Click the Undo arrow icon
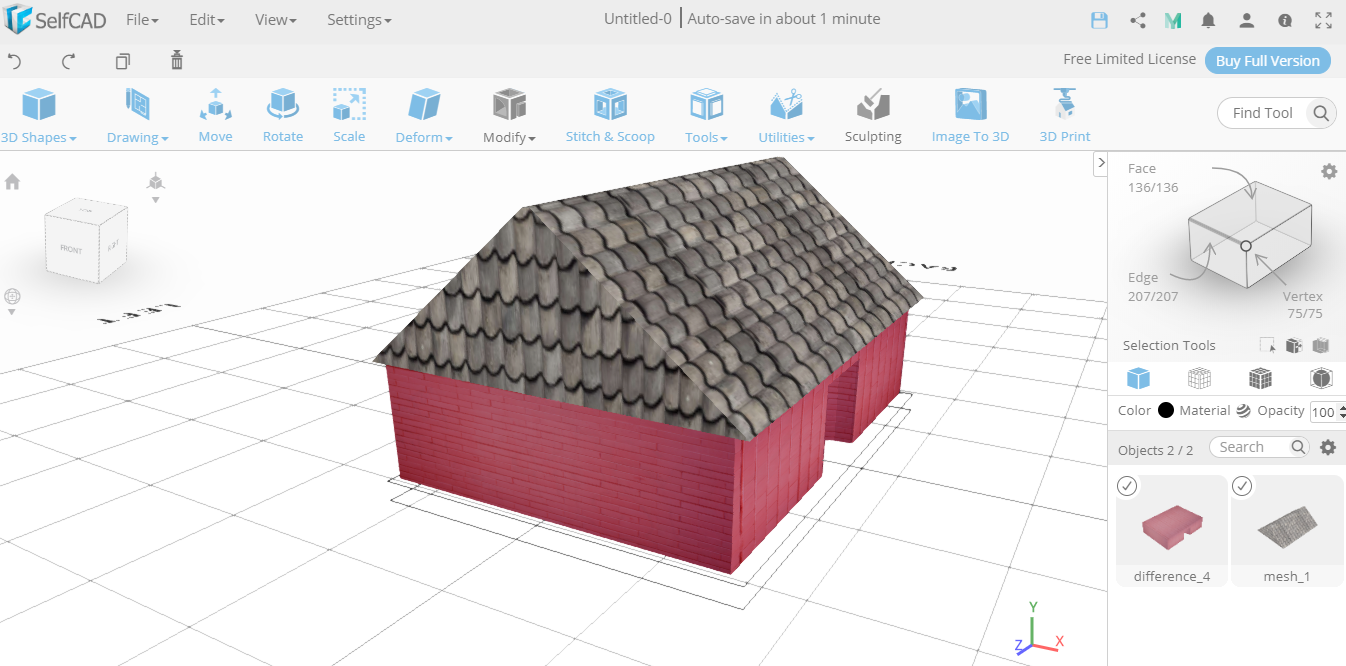Viewport: 1346px width, 666px height. click(x=14, y=61)
